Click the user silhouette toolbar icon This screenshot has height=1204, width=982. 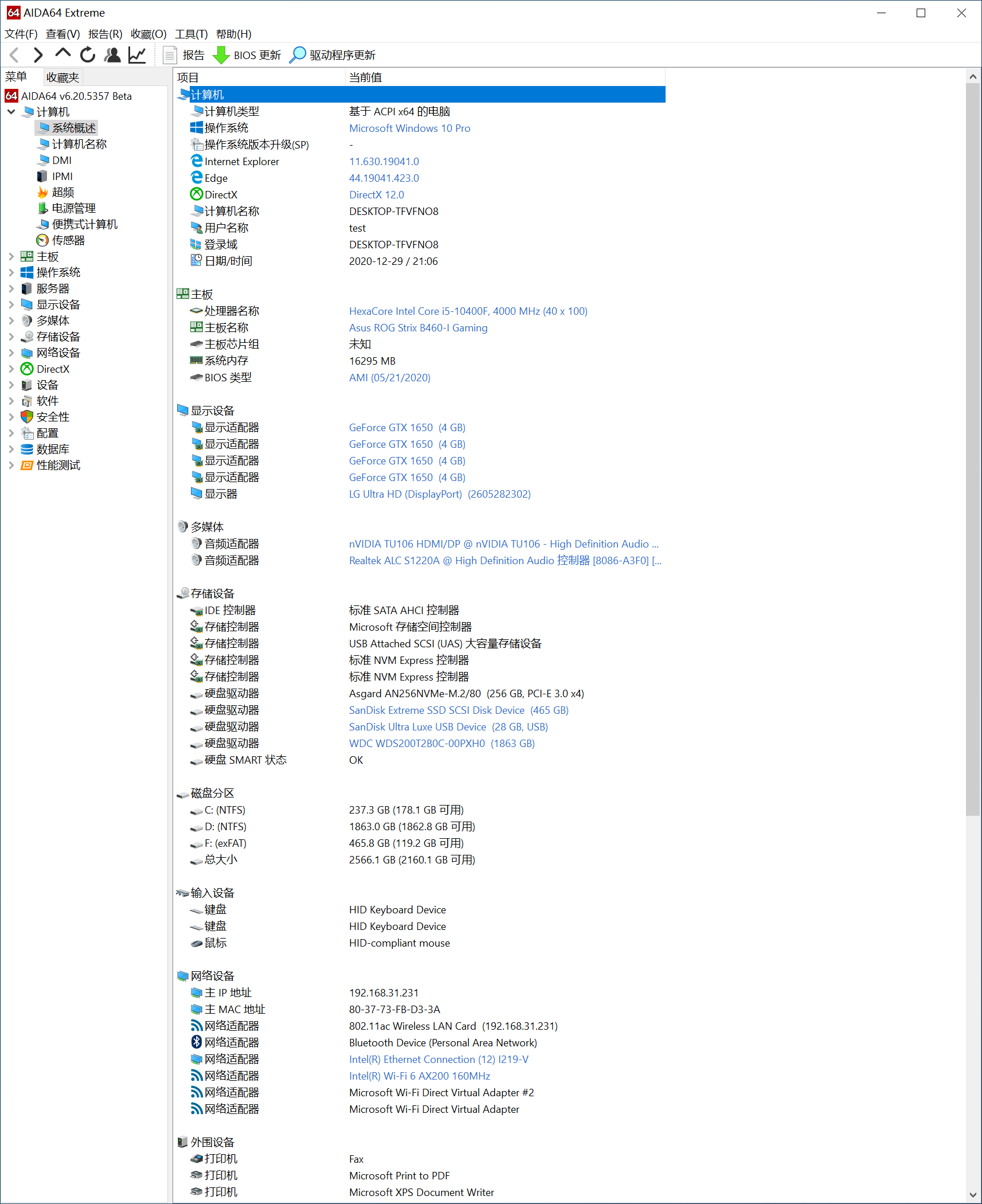click(x=112, y=55)
